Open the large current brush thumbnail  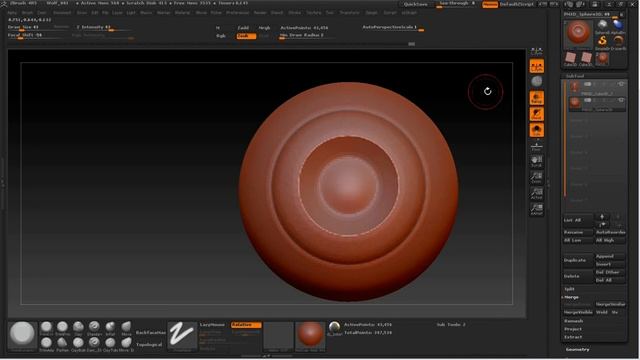(22, 336)
